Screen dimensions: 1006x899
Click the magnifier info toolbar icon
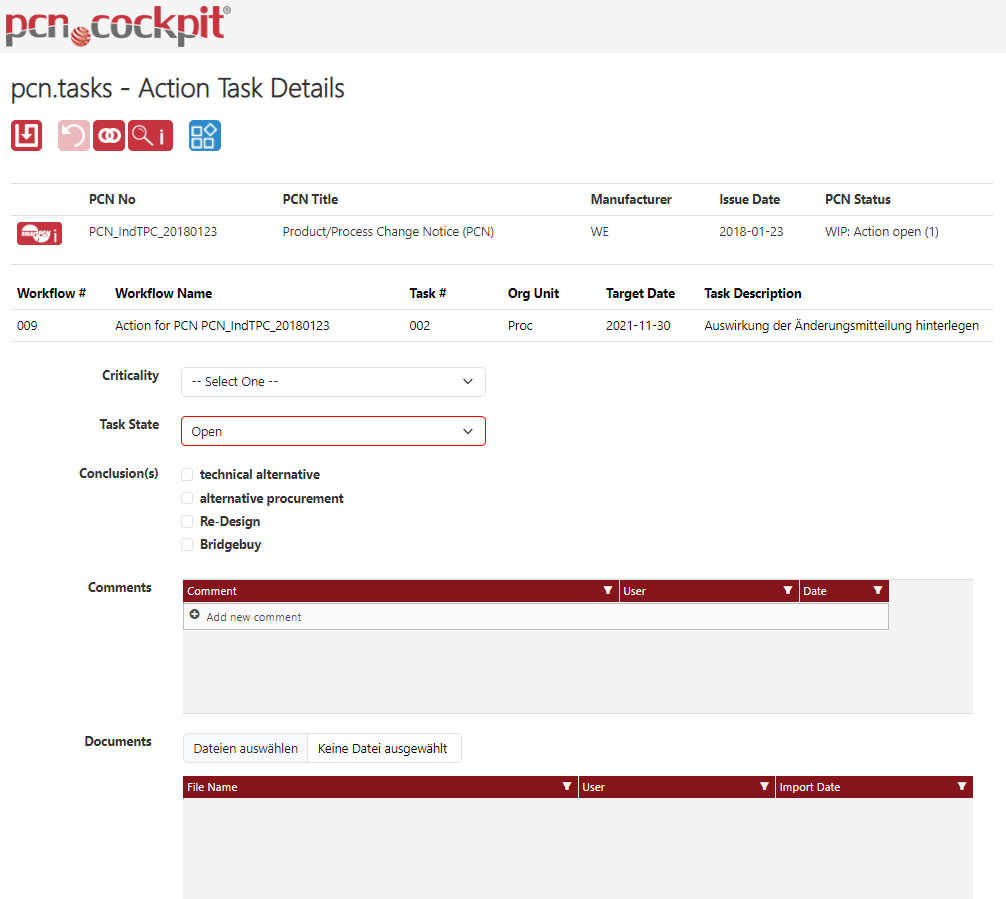coord(150,135)
